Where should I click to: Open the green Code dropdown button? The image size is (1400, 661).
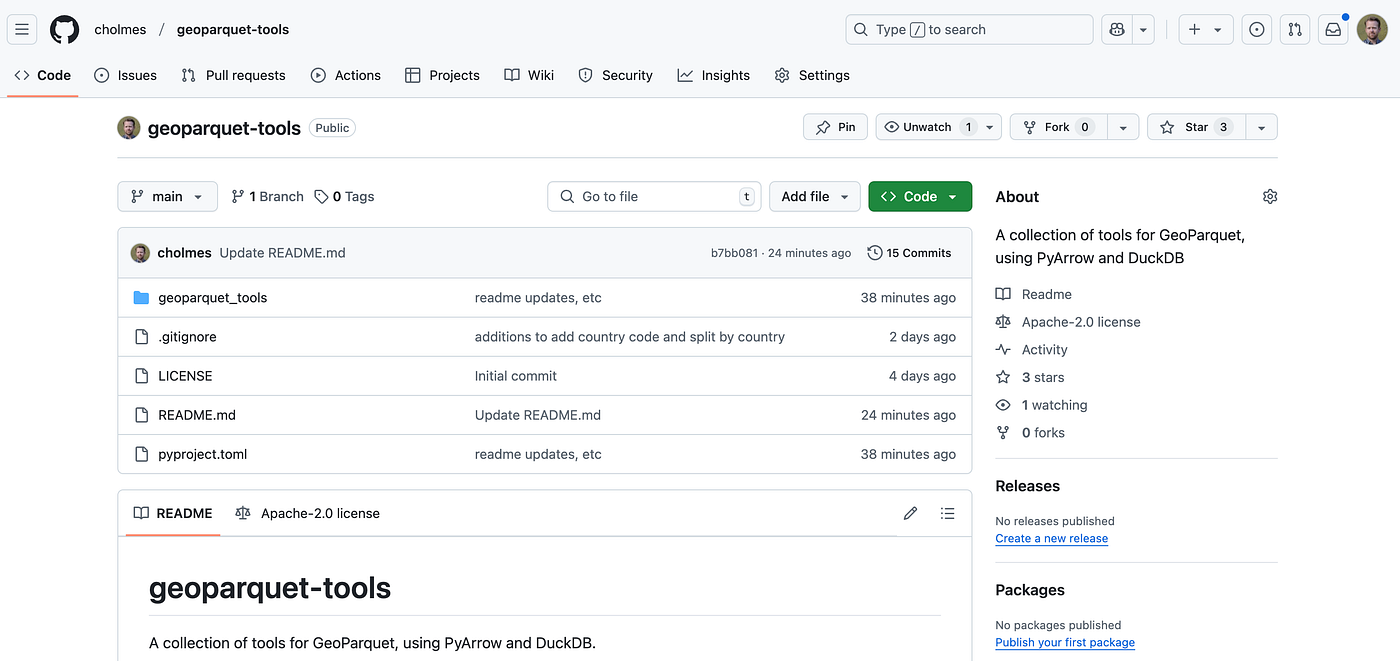(x=920, y=196)
